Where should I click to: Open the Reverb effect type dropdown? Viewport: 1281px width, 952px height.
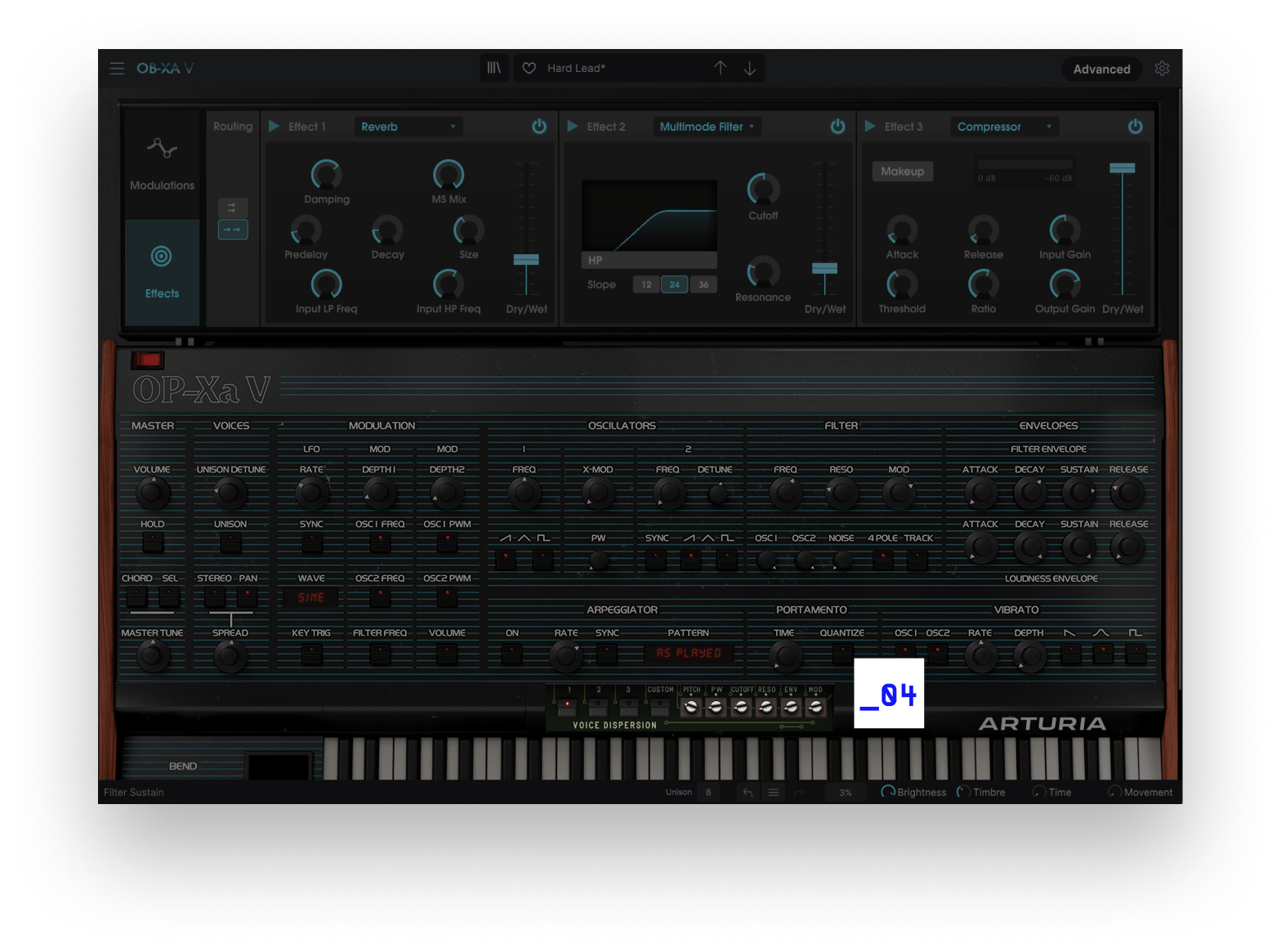click(408, 127)
